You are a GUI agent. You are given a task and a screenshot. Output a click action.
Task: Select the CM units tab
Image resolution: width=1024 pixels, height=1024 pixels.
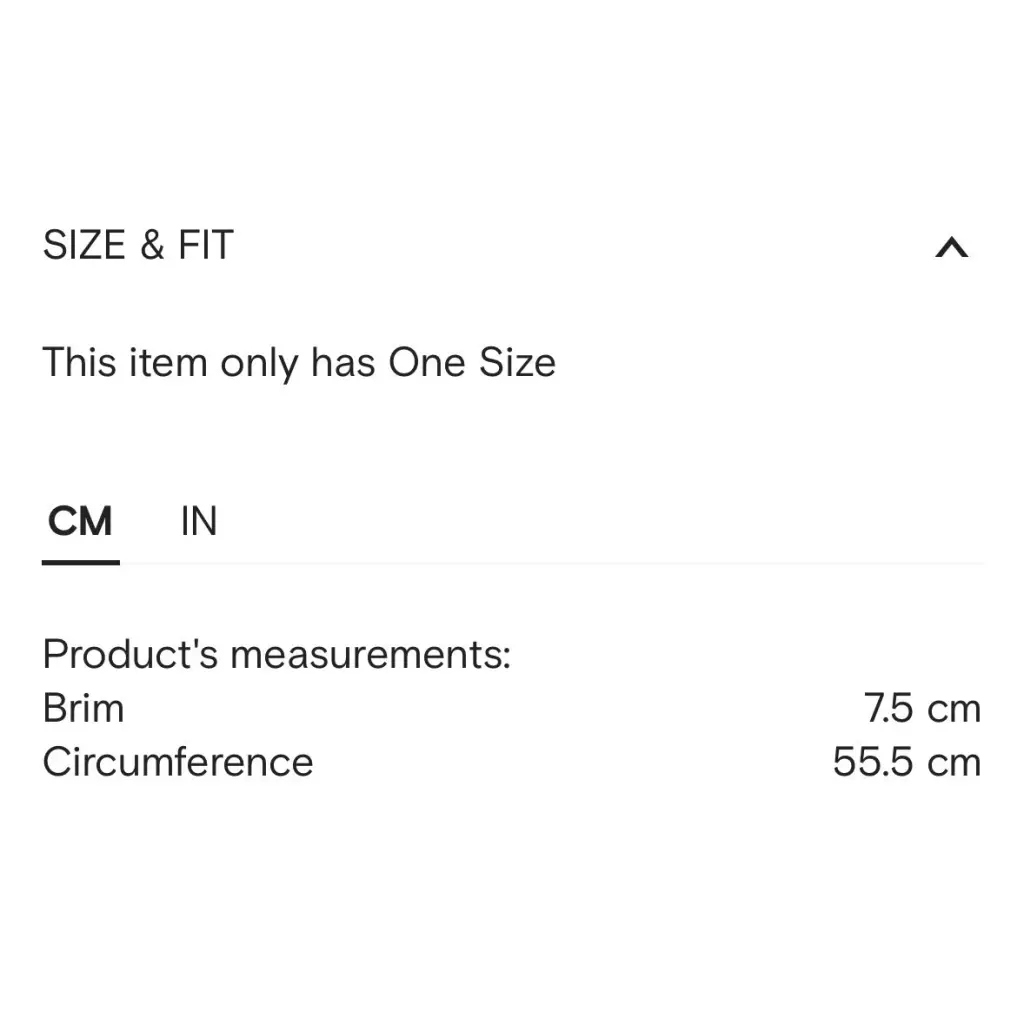(80, 521)
